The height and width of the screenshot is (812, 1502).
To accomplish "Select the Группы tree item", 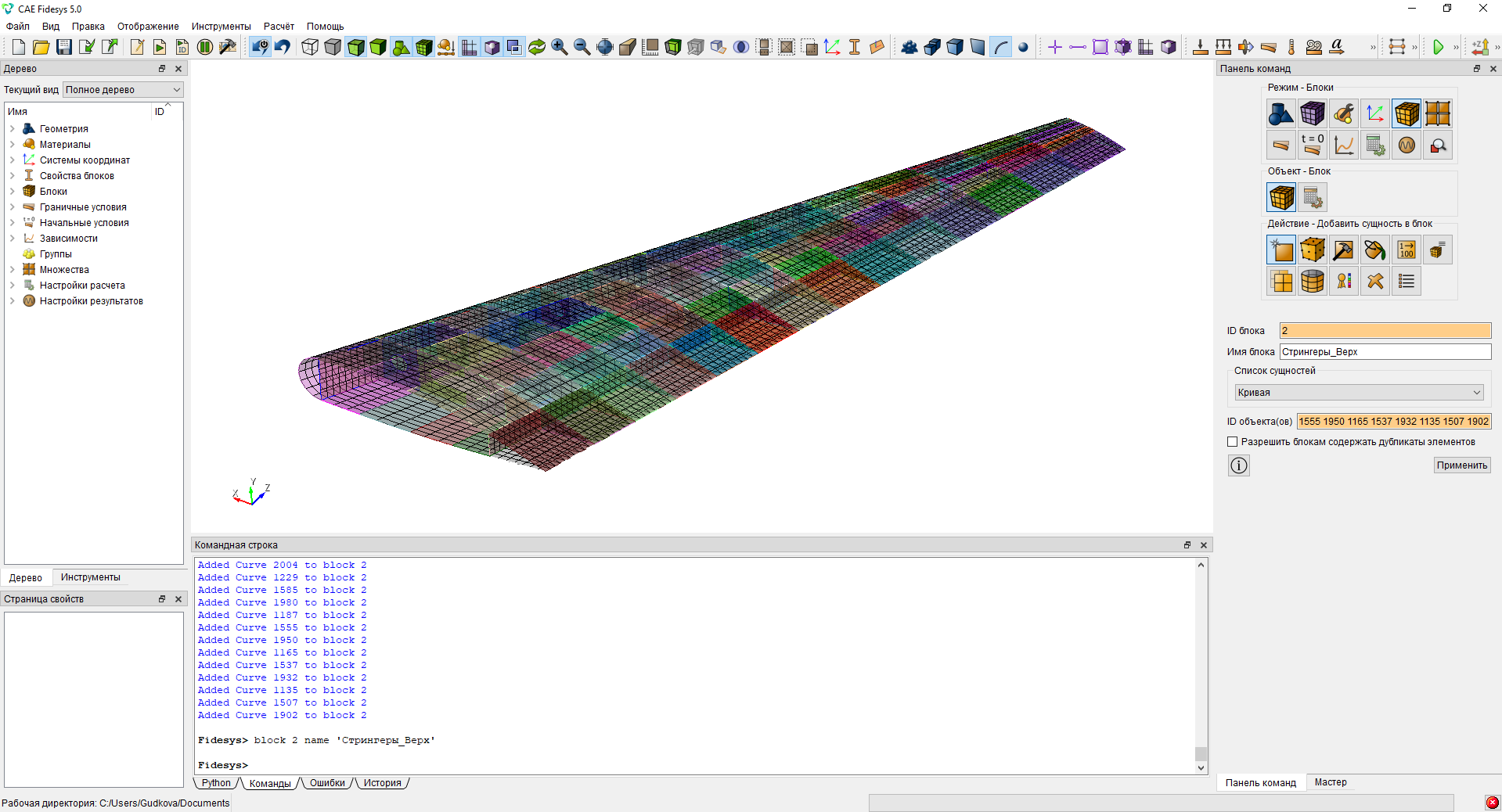I will coord(56,254).
